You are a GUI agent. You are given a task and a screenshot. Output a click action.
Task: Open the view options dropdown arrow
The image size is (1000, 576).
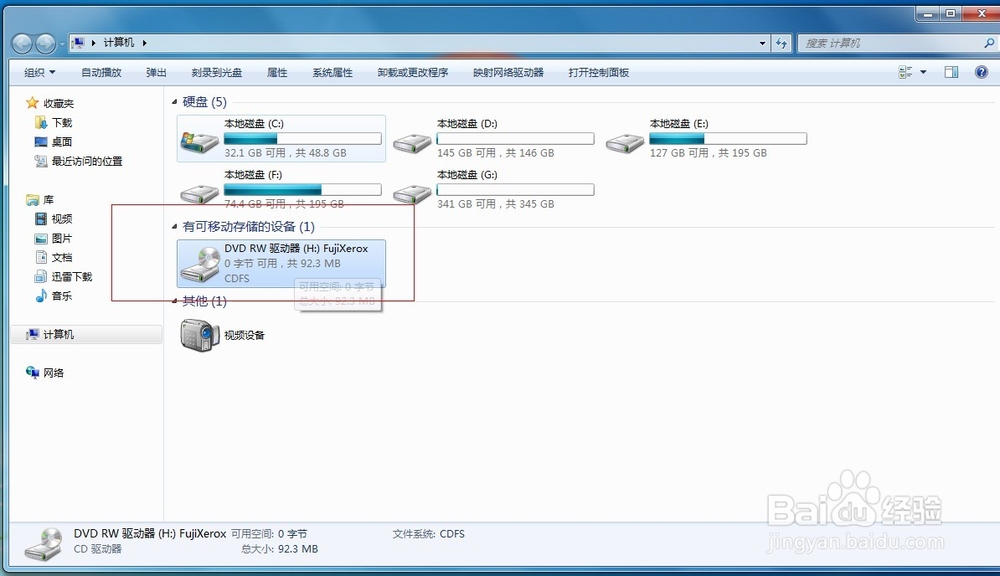[x=923, y=72]
